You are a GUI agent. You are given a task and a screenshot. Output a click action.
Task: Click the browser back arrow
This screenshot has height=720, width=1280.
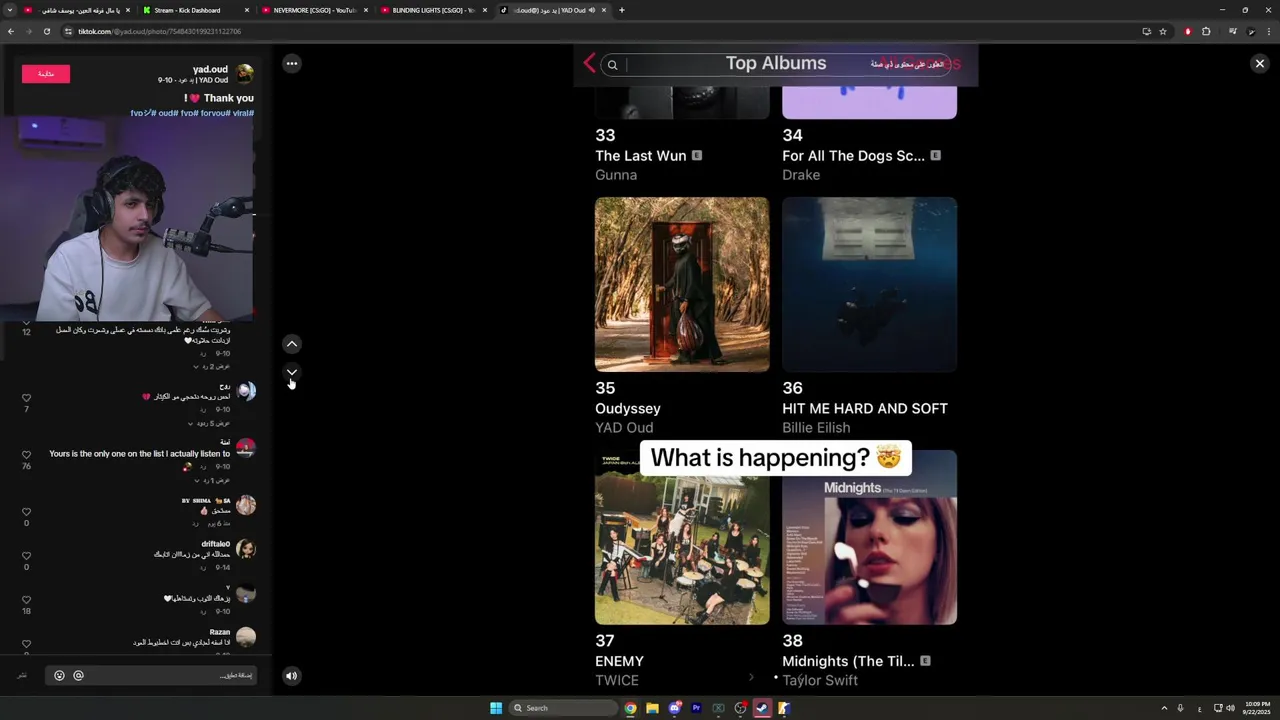(11, 31)
